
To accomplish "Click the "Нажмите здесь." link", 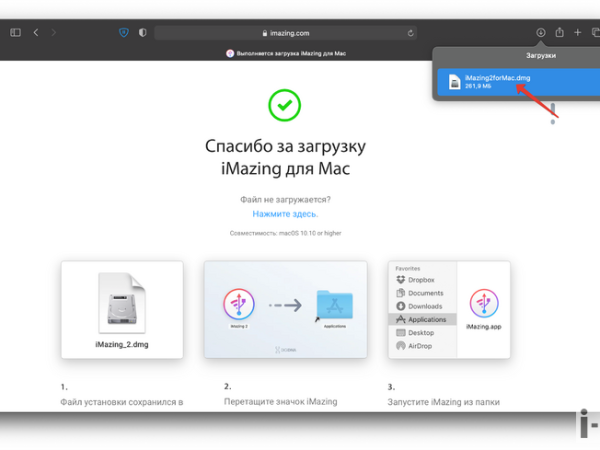I will pos(285,214).
